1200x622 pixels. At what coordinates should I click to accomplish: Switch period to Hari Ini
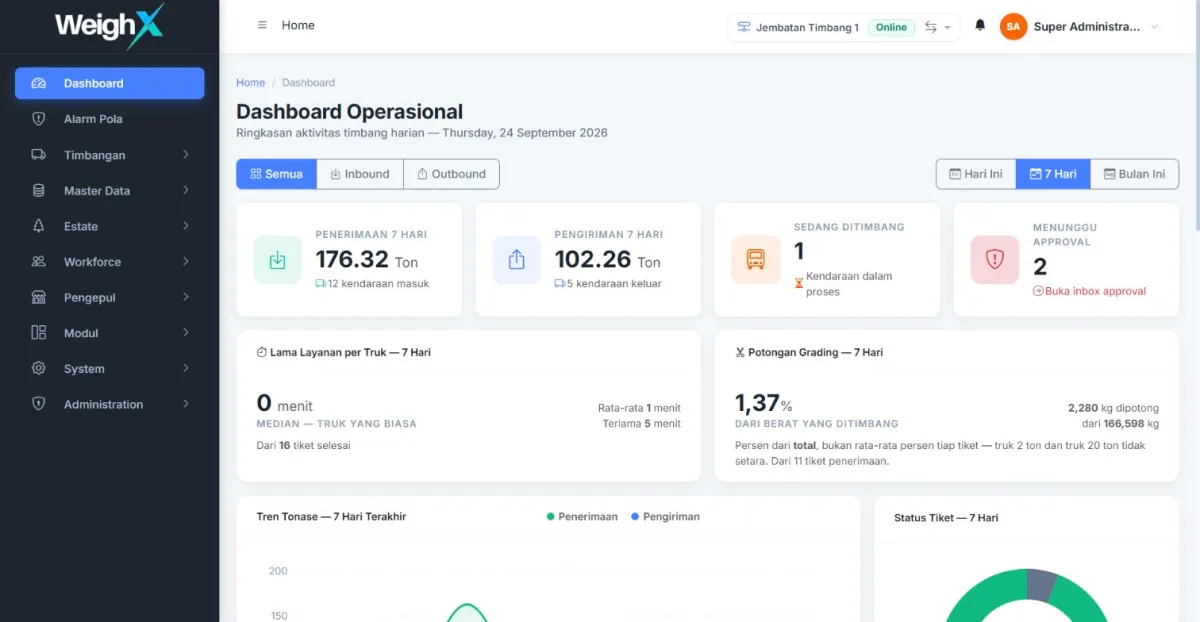pos(976,174)
